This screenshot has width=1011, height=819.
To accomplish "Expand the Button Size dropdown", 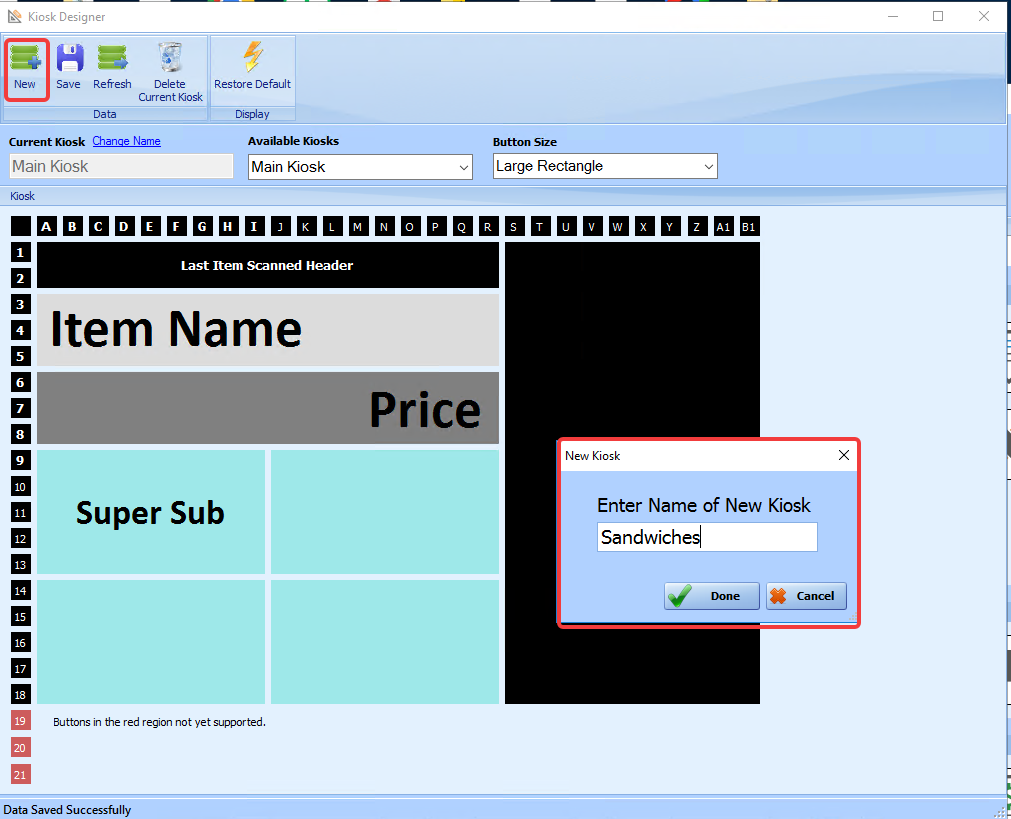I will click(x=605, y=166).
